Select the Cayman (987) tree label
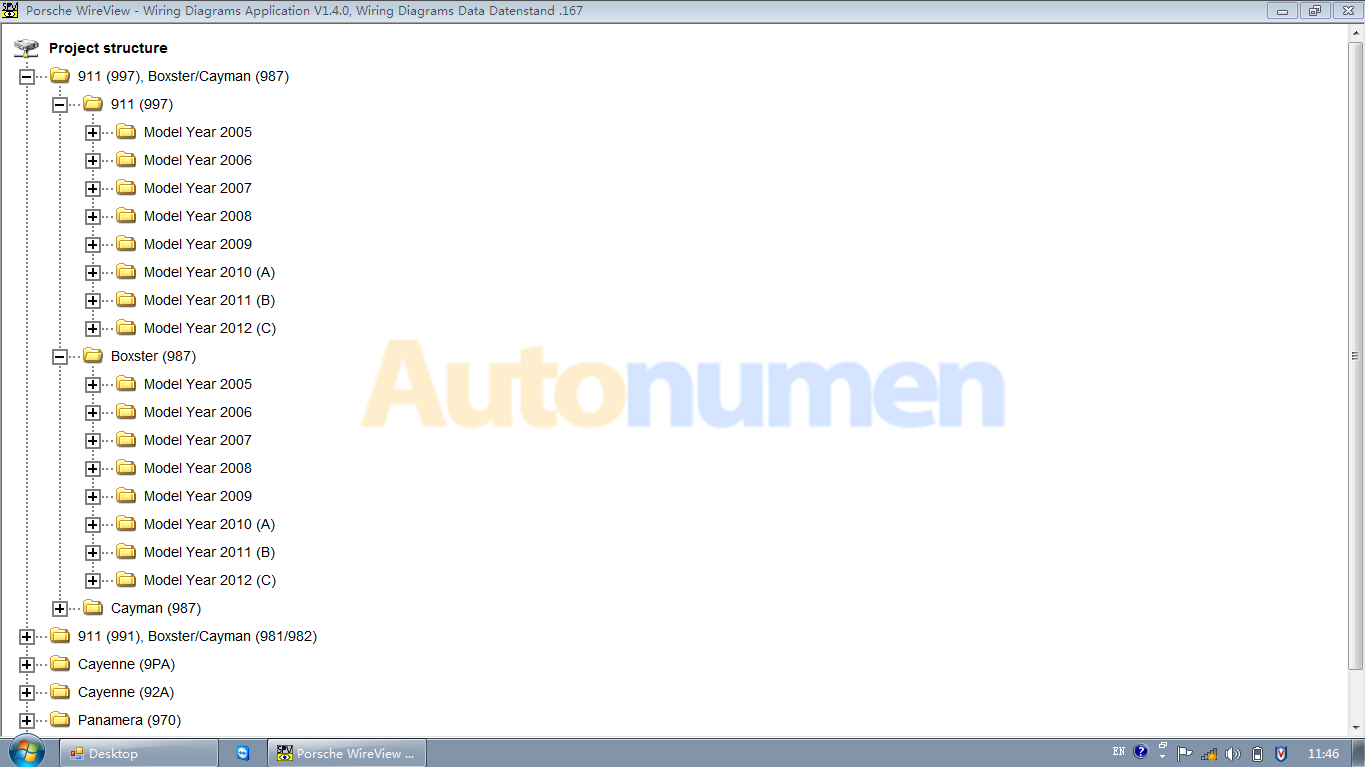 pos(156,608)
